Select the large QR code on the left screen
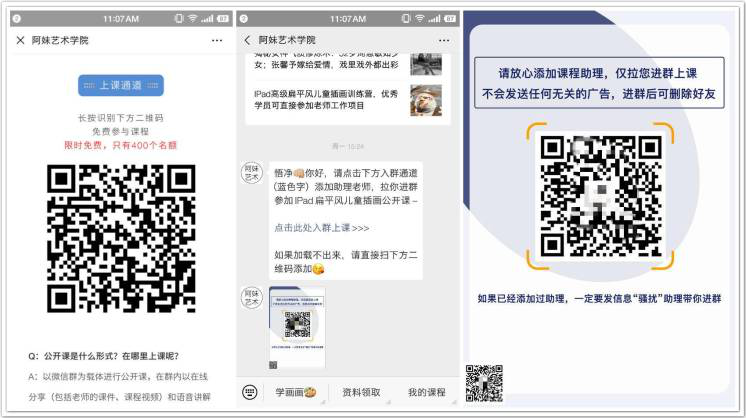 point(121,239)
